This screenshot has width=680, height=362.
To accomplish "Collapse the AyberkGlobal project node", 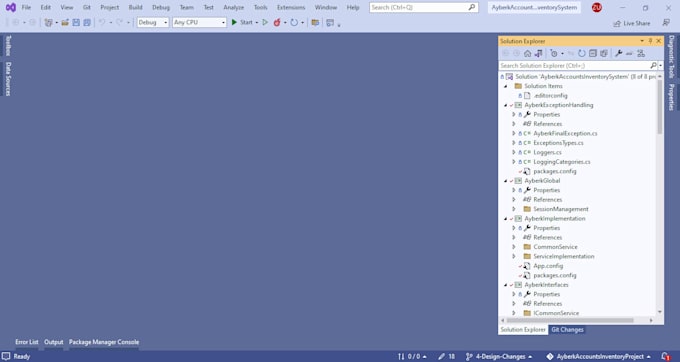I will point(505,181).
